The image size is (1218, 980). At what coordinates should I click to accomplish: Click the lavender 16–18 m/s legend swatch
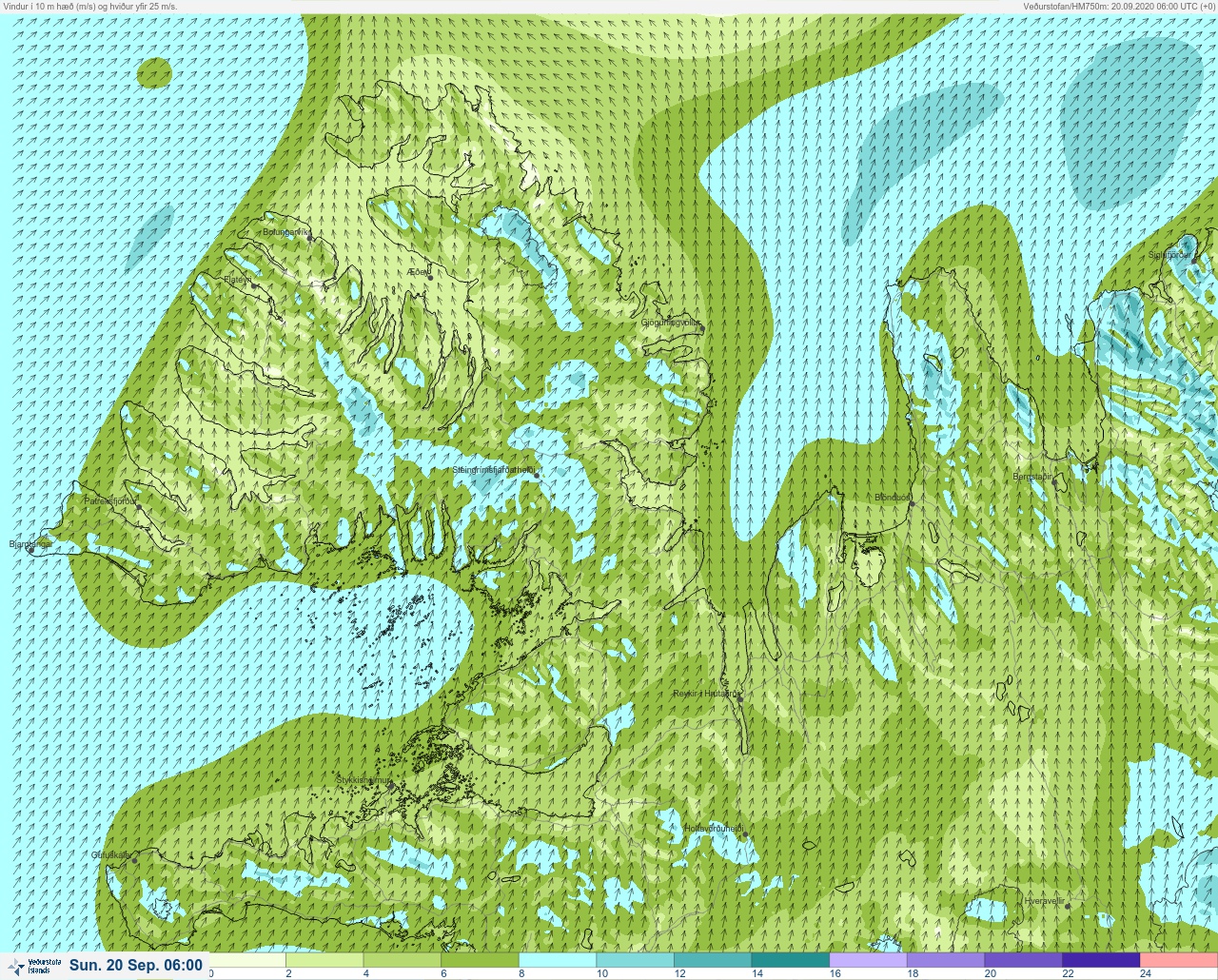click(869, 960)
